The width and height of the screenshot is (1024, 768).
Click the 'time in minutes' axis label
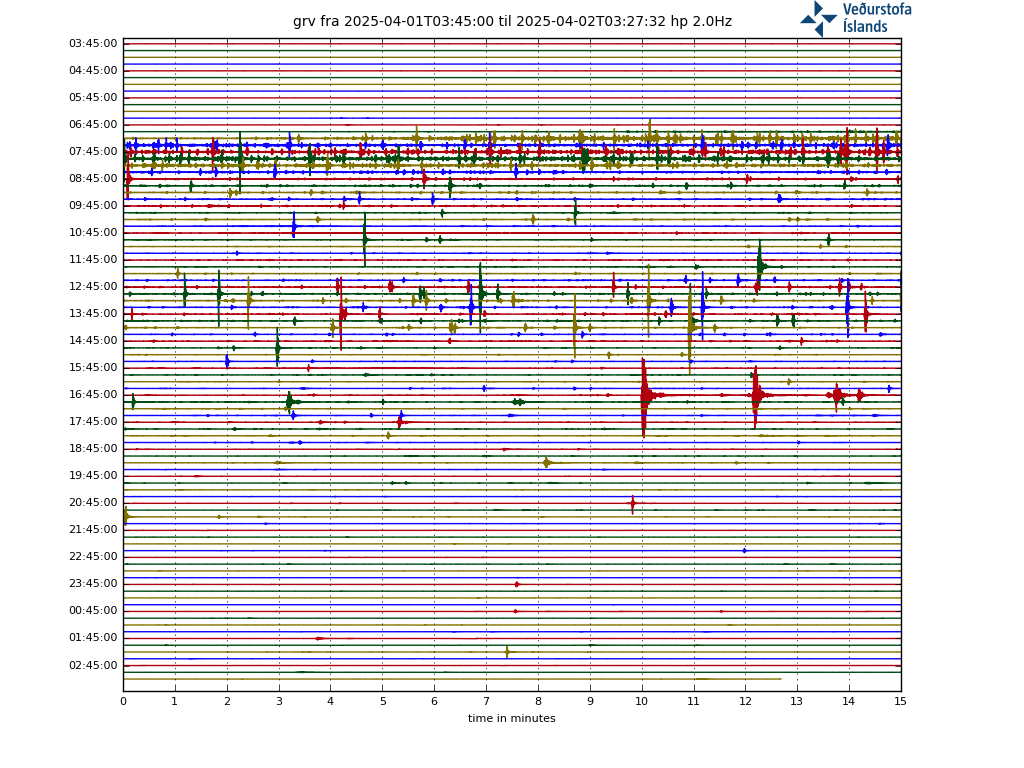click(x=511, y=718)
